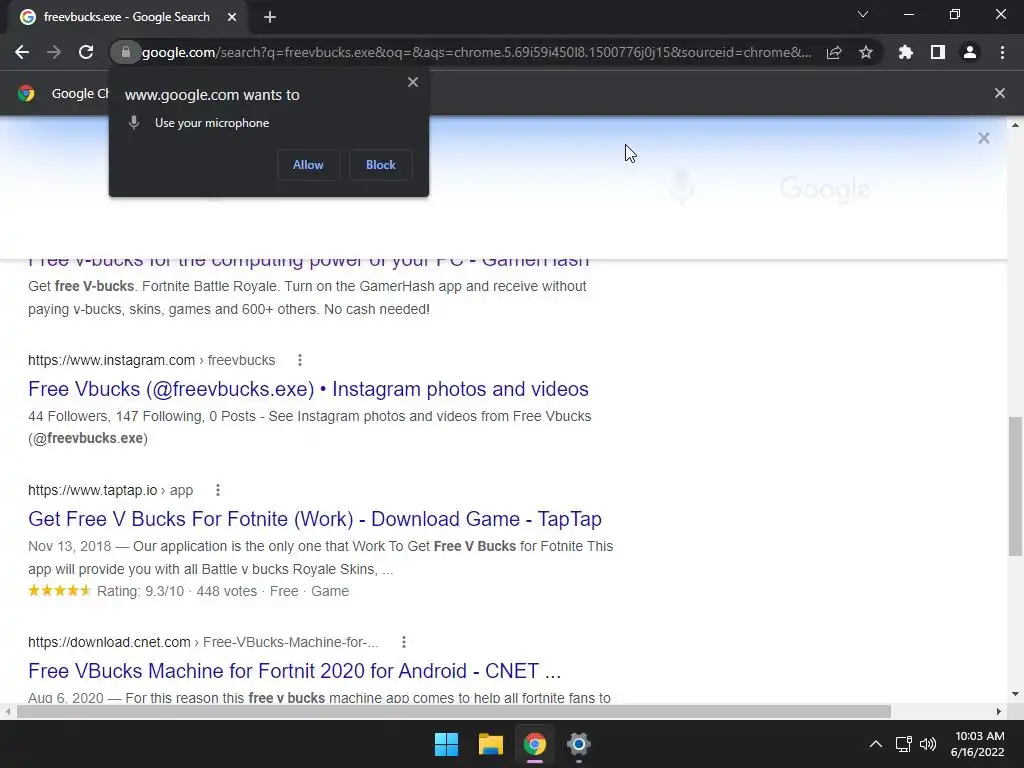Open the CNET Free VBucks Machine result
Screen dimensions: 1024x768
pyautogui.click(x=295, y=671)
